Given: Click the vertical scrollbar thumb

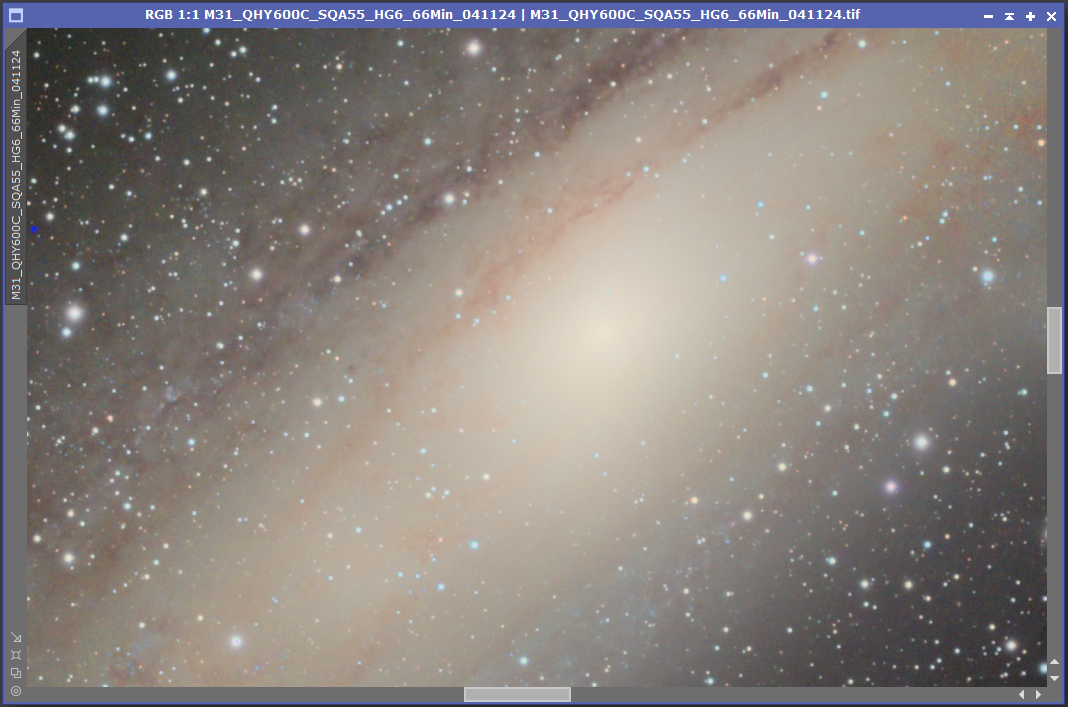Looking at the screenshot, I should point(1054,341).
